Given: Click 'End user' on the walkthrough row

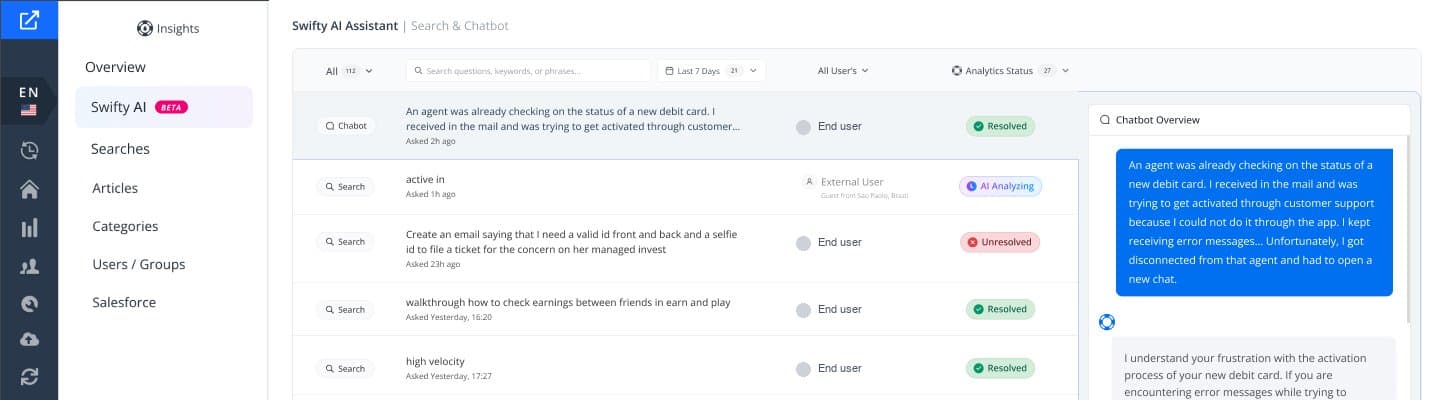Looking at the screenshot, I should coord(839,309).
